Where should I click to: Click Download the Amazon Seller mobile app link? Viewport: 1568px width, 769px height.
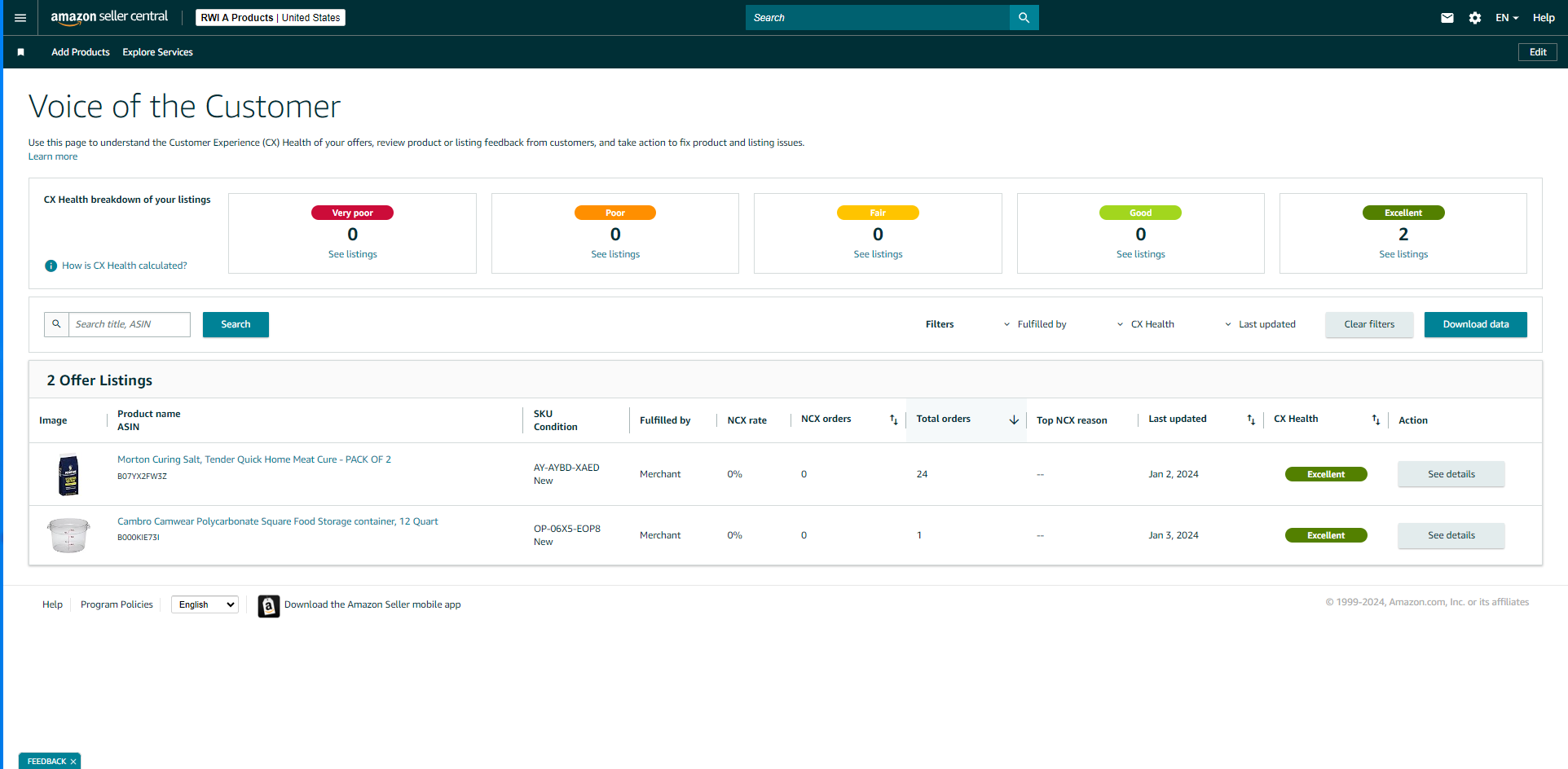pyautogui.click(x=372, y=604)
